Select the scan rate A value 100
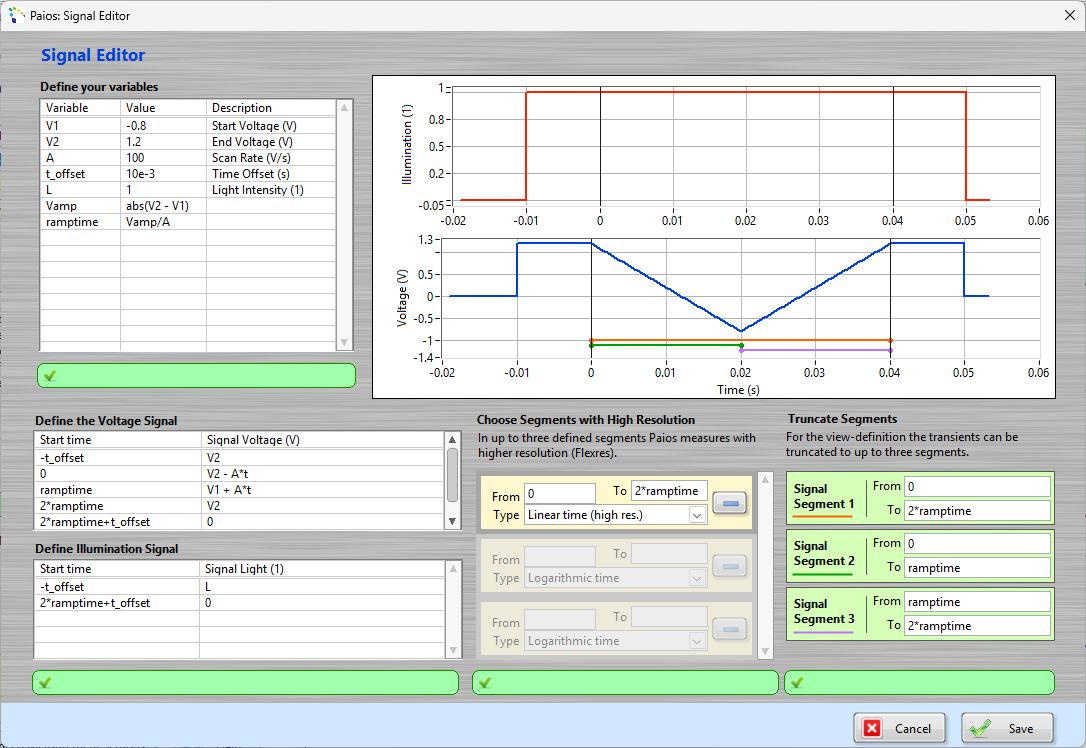The height and width of the screenshot is (748, 1086). [163, 157]
